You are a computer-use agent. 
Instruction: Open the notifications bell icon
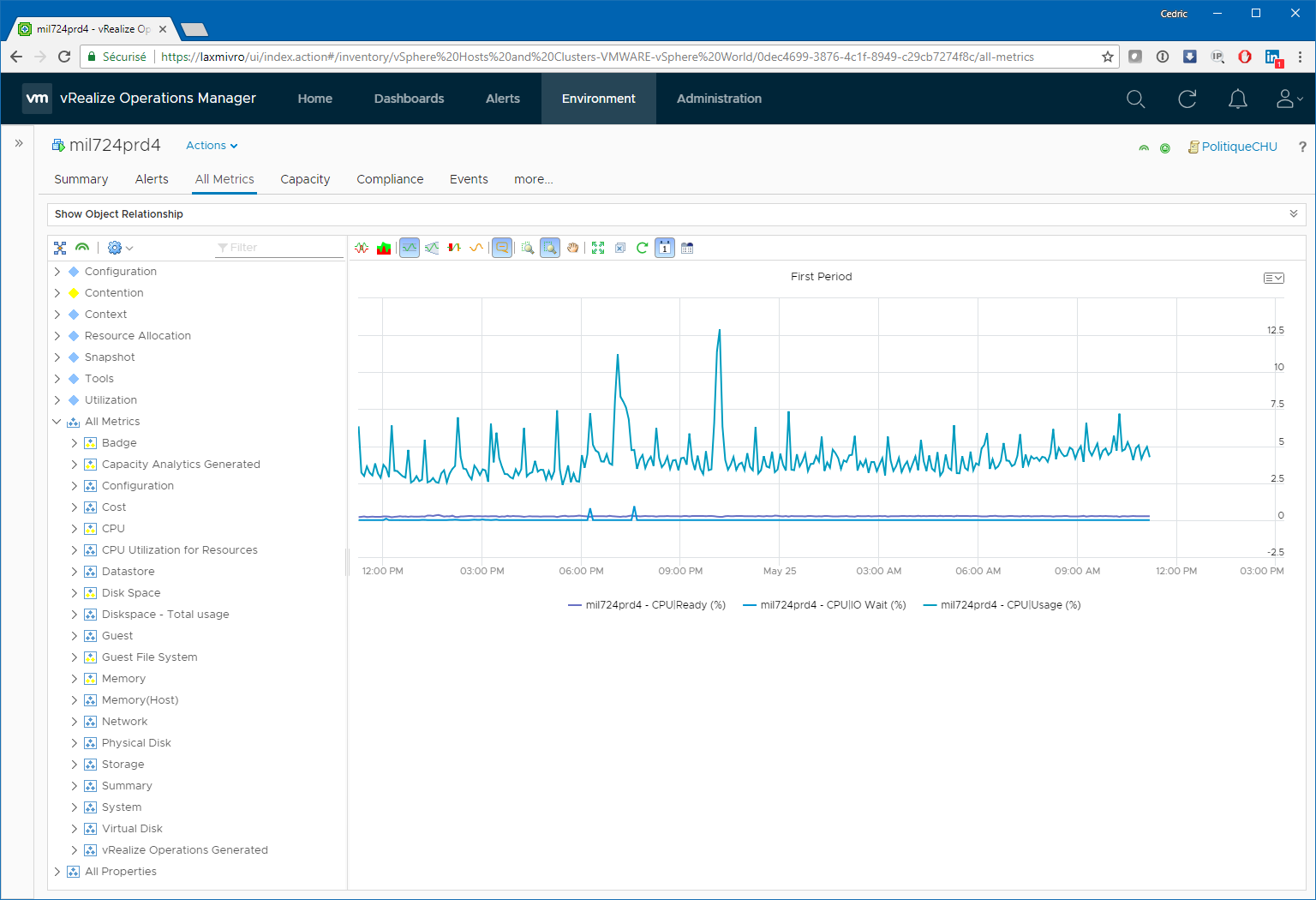[x=1237, y=99]
